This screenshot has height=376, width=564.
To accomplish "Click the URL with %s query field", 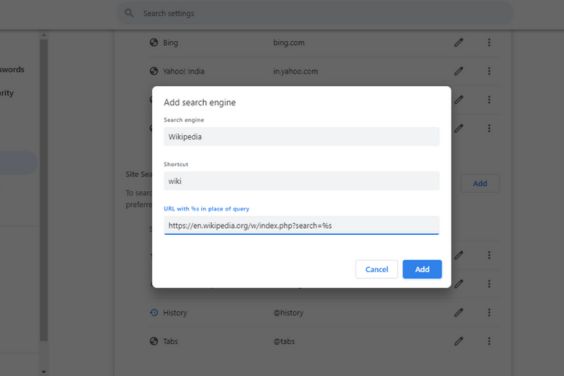I will [301, 226].
